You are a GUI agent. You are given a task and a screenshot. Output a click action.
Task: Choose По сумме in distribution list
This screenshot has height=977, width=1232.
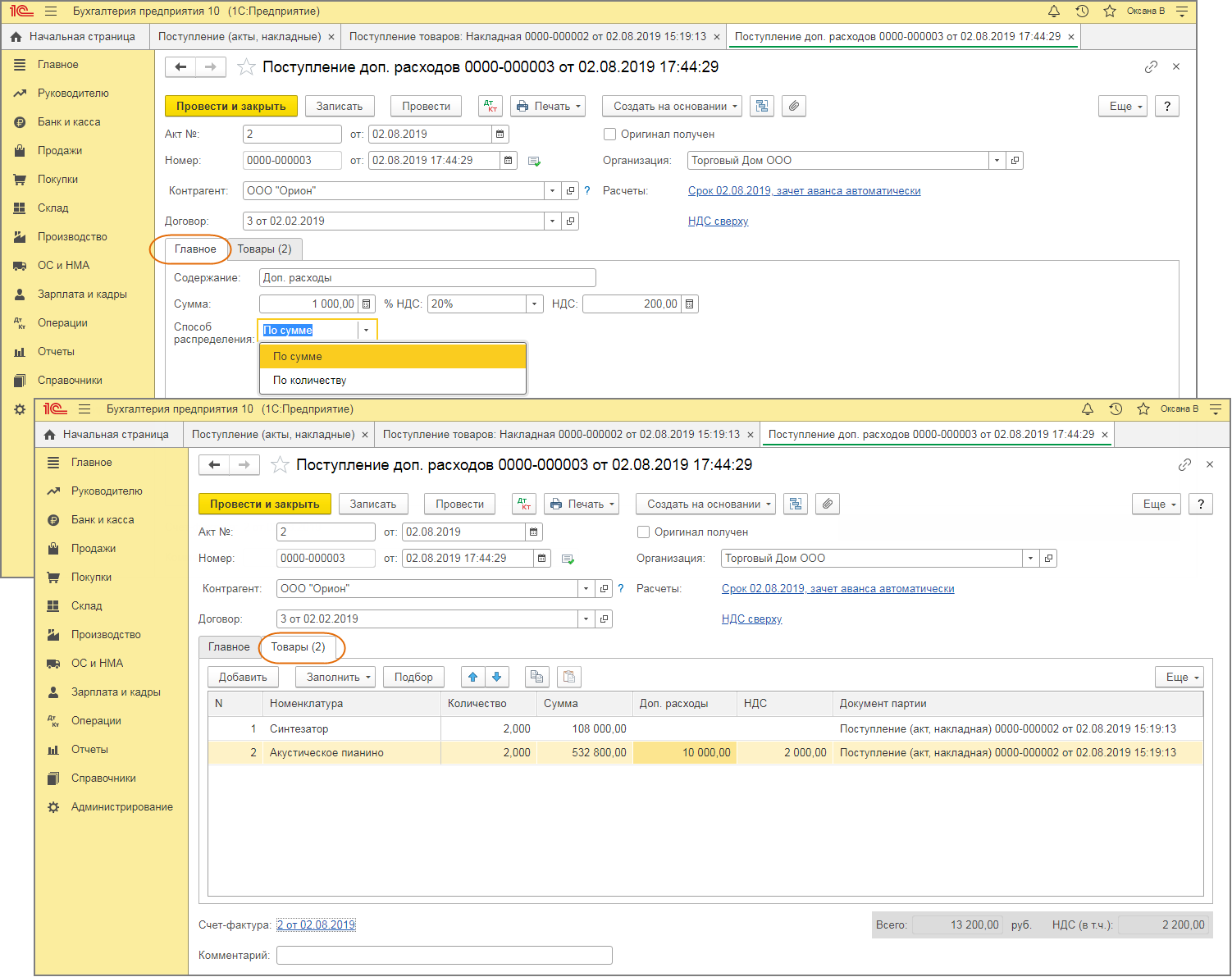pos(393,357)
